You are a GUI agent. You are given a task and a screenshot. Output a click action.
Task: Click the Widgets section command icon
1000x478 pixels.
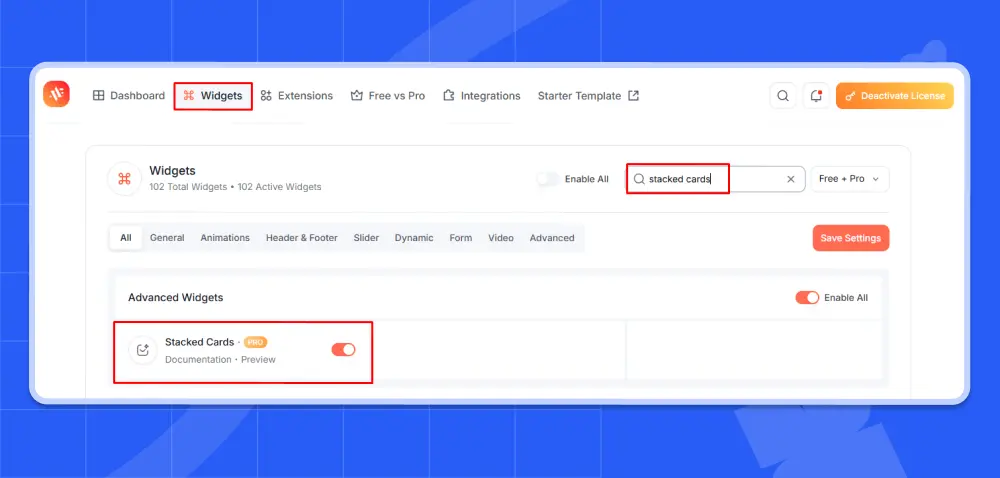124,178
